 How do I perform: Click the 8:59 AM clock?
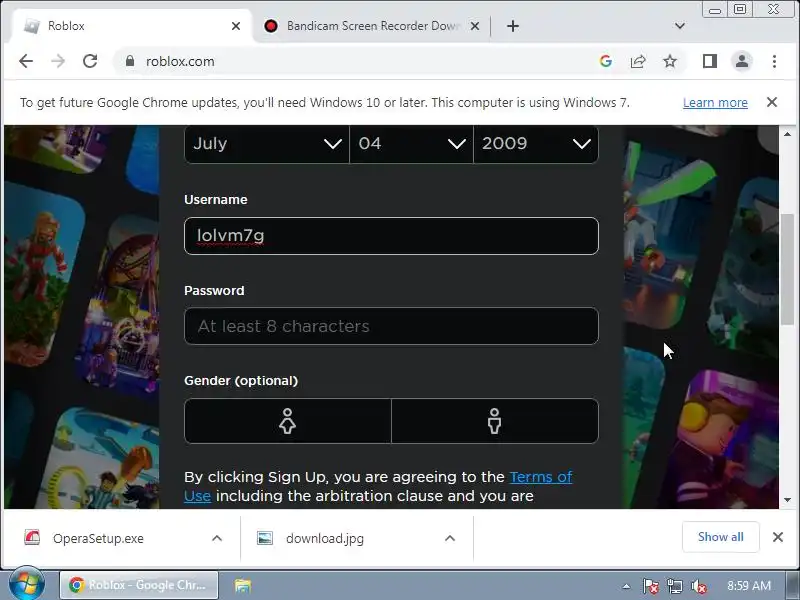coord(748,586)
